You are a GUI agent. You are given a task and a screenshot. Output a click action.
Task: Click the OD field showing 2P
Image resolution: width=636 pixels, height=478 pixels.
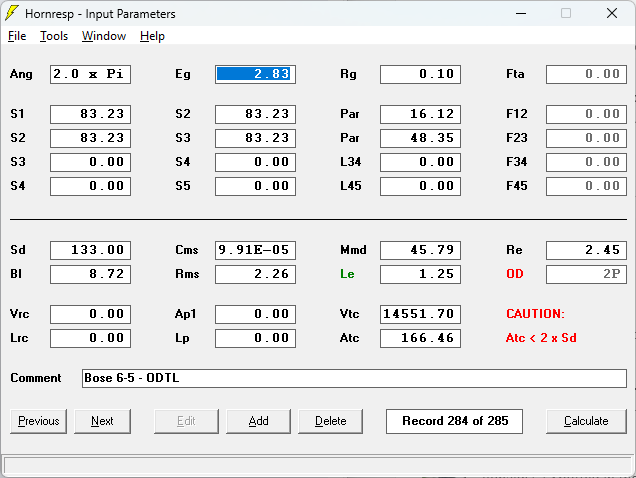click(x=586, y=274)
